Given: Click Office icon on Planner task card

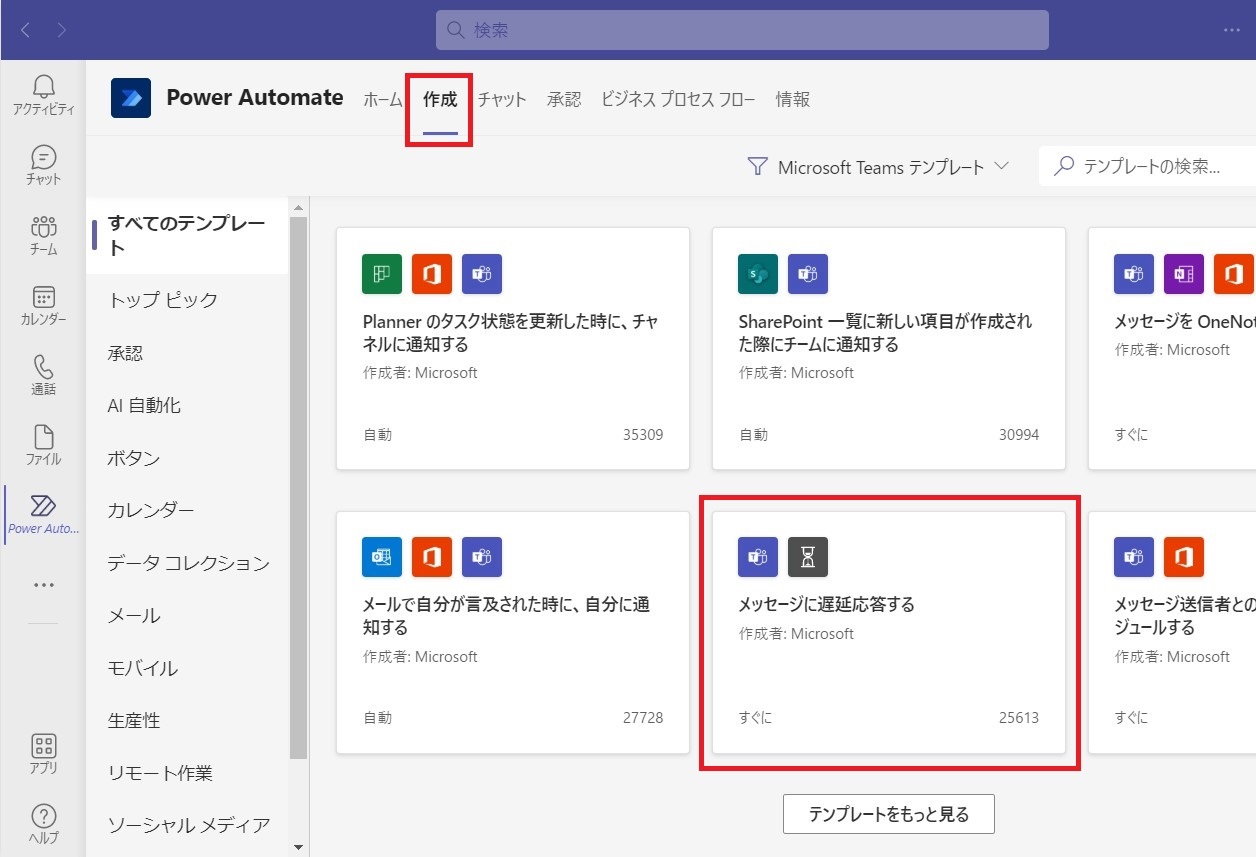Looking at the screenshot, I should 432,274.
